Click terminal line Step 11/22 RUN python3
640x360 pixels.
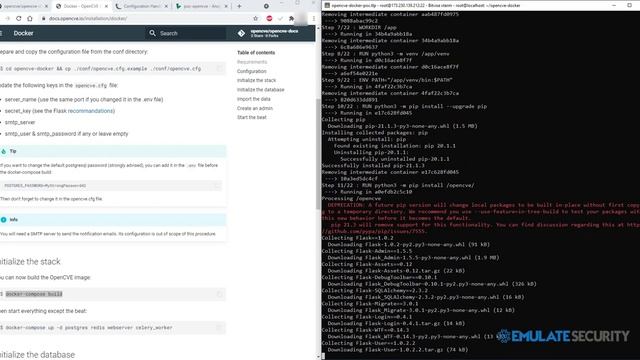[x=398, y=185]
